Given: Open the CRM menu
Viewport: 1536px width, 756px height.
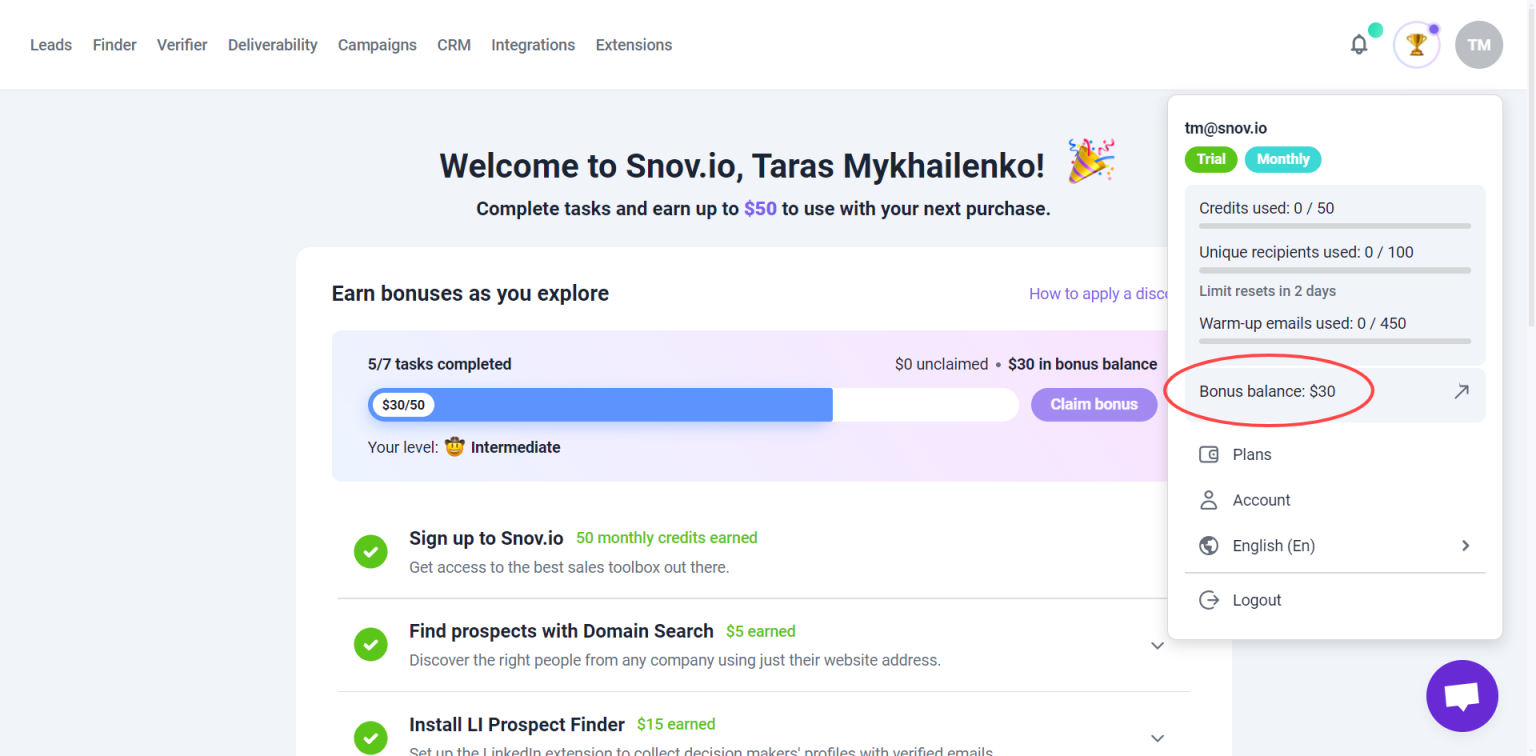Looking at the screenshot, I should (454, 45).
